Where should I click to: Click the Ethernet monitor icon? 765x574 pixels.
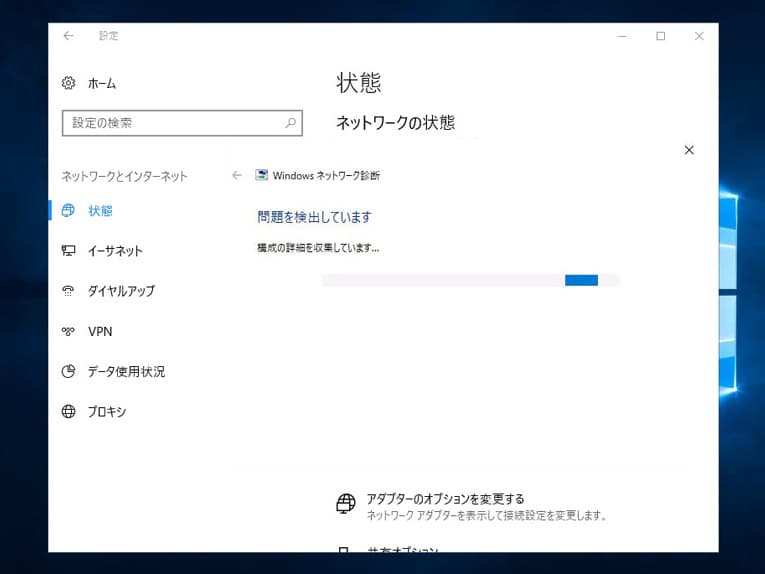(69, 251)
